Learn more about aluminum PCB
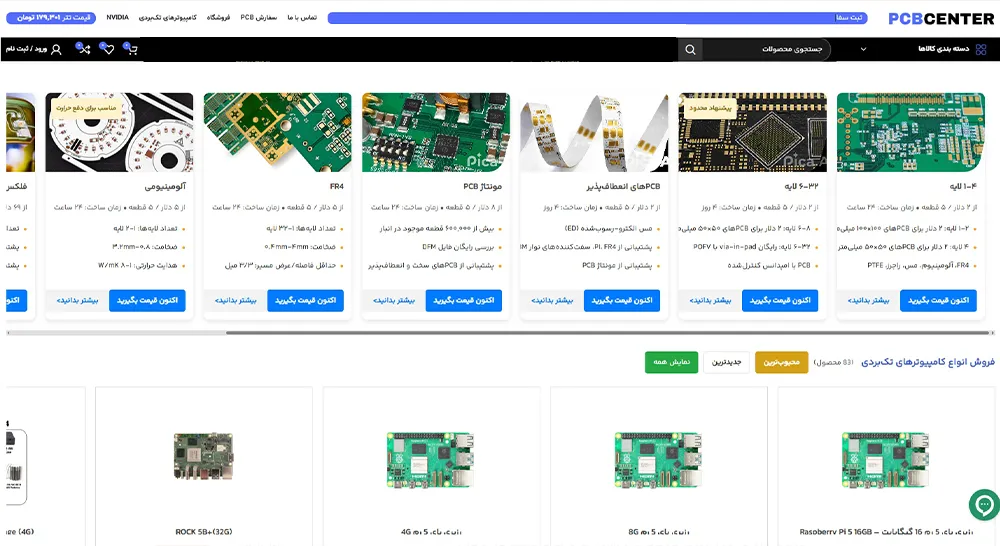 tap(77, 300)
